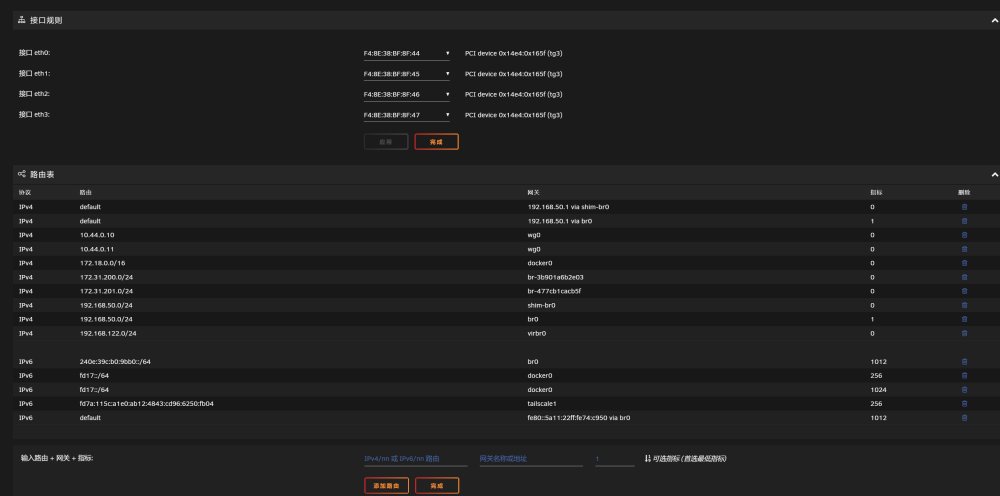Select the metric value 1024 for docker0

pos(878,390)
